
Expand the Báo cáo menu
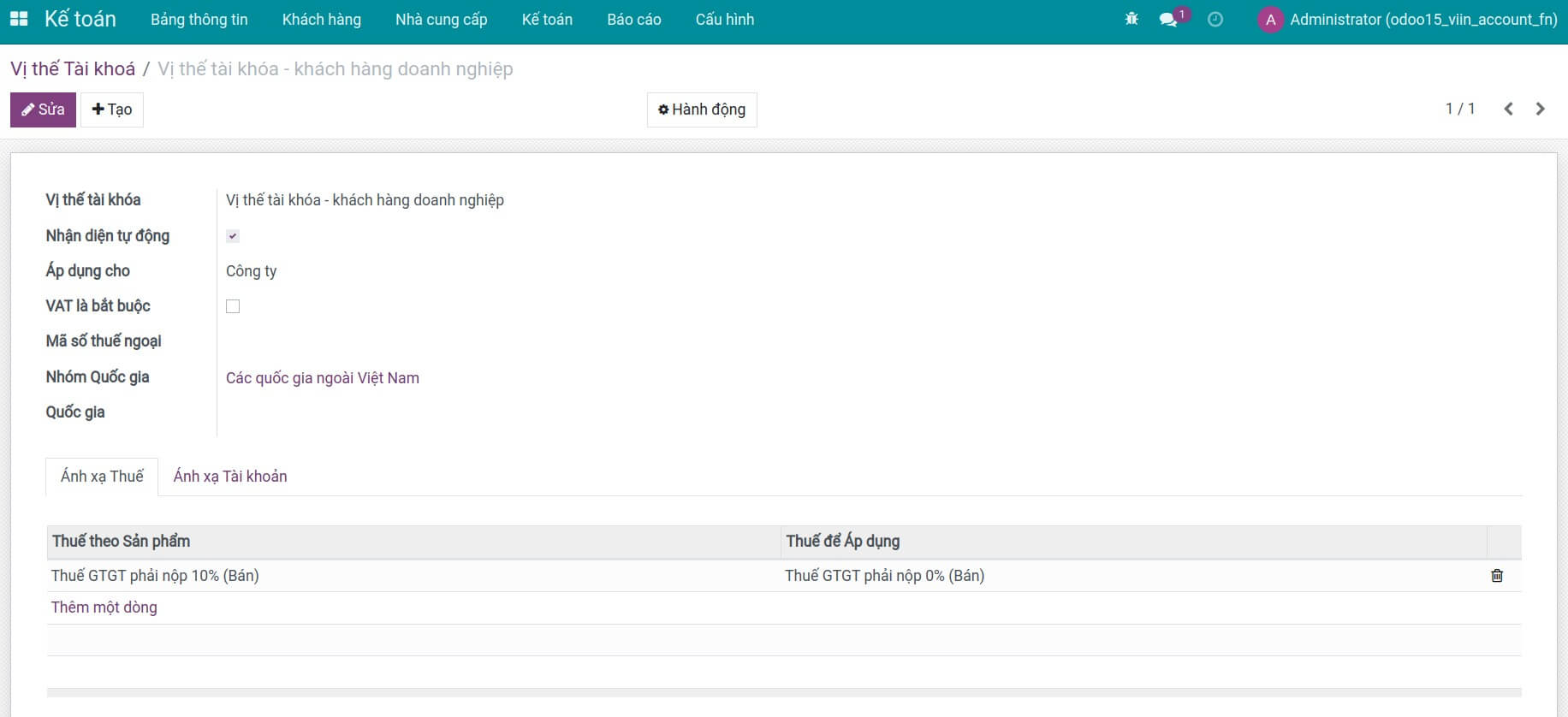[x=633, y=20]
